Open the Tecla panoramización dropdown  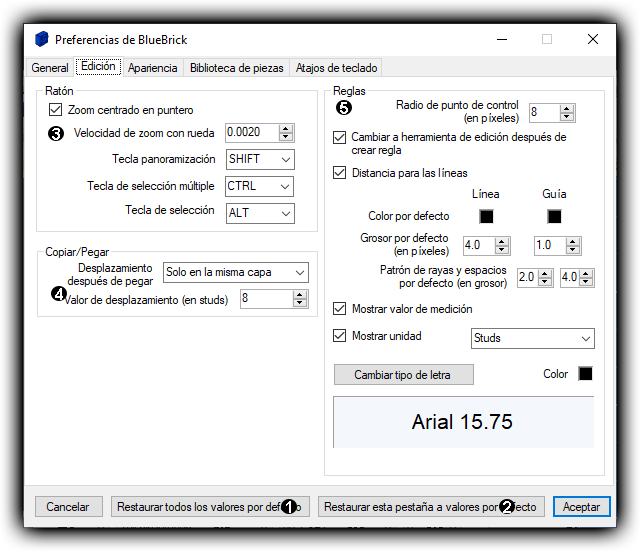click(260, 159)
